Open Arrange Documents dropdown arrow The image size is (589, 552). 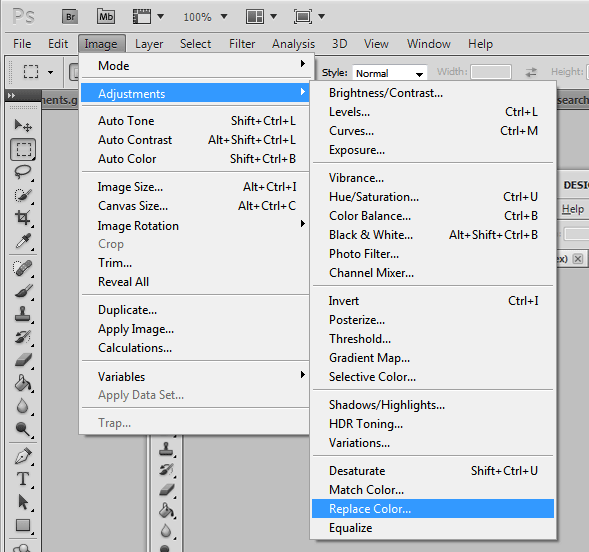pyautogui.click(x=273, y=17)
